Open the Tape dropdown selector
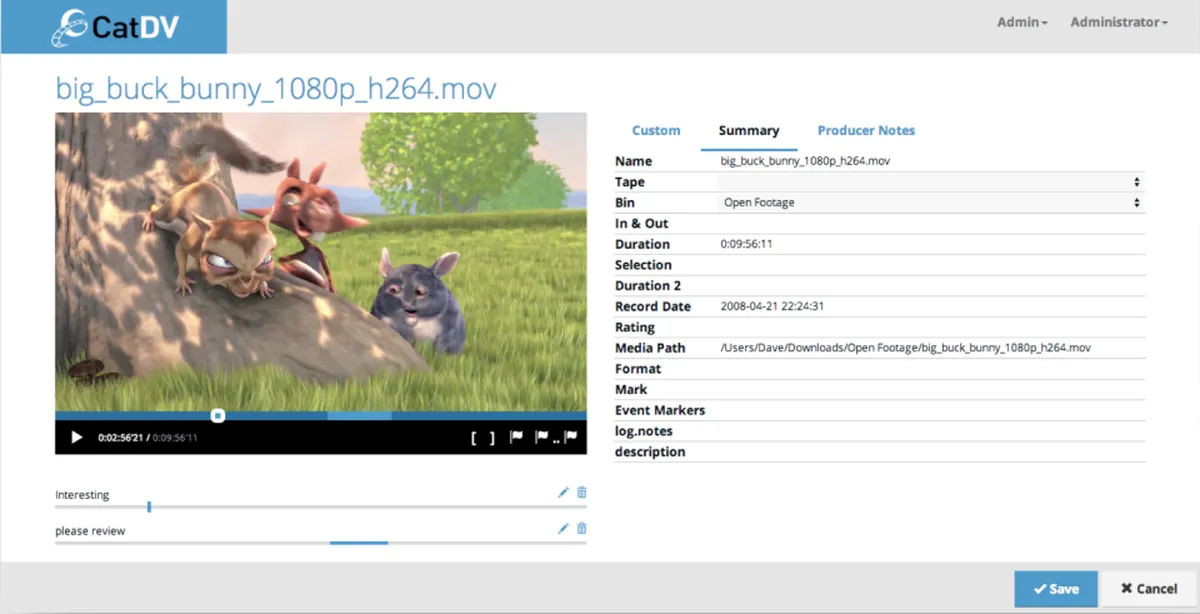The image size is (1200, 614). 929,182
